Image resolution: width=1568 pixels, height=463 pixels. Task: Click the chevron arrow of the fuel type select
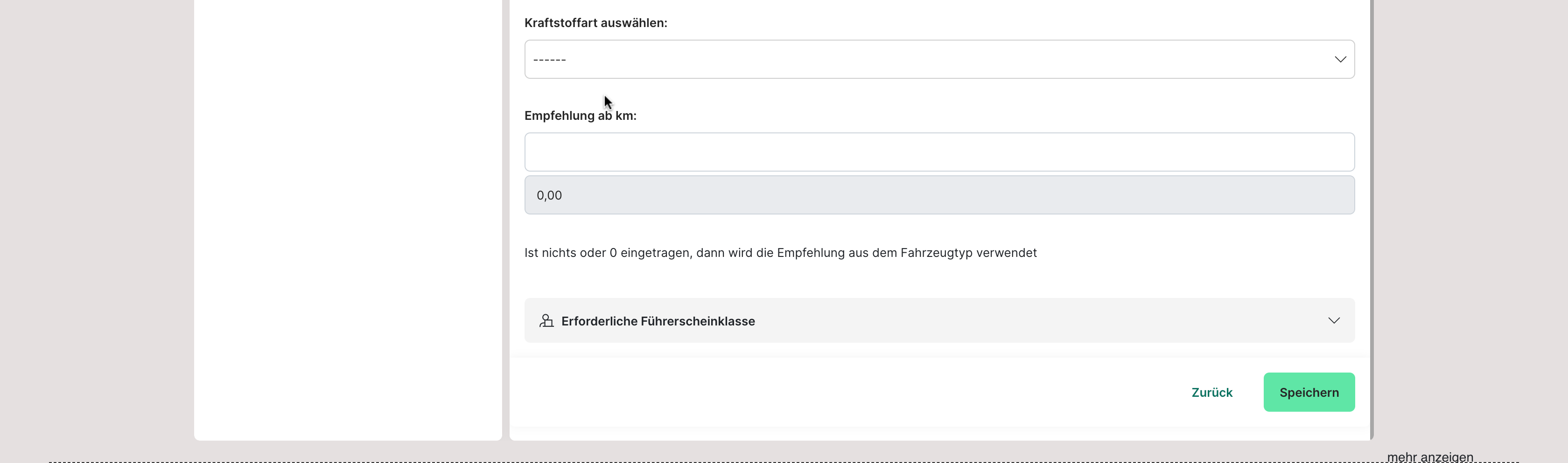(1340, 59)
